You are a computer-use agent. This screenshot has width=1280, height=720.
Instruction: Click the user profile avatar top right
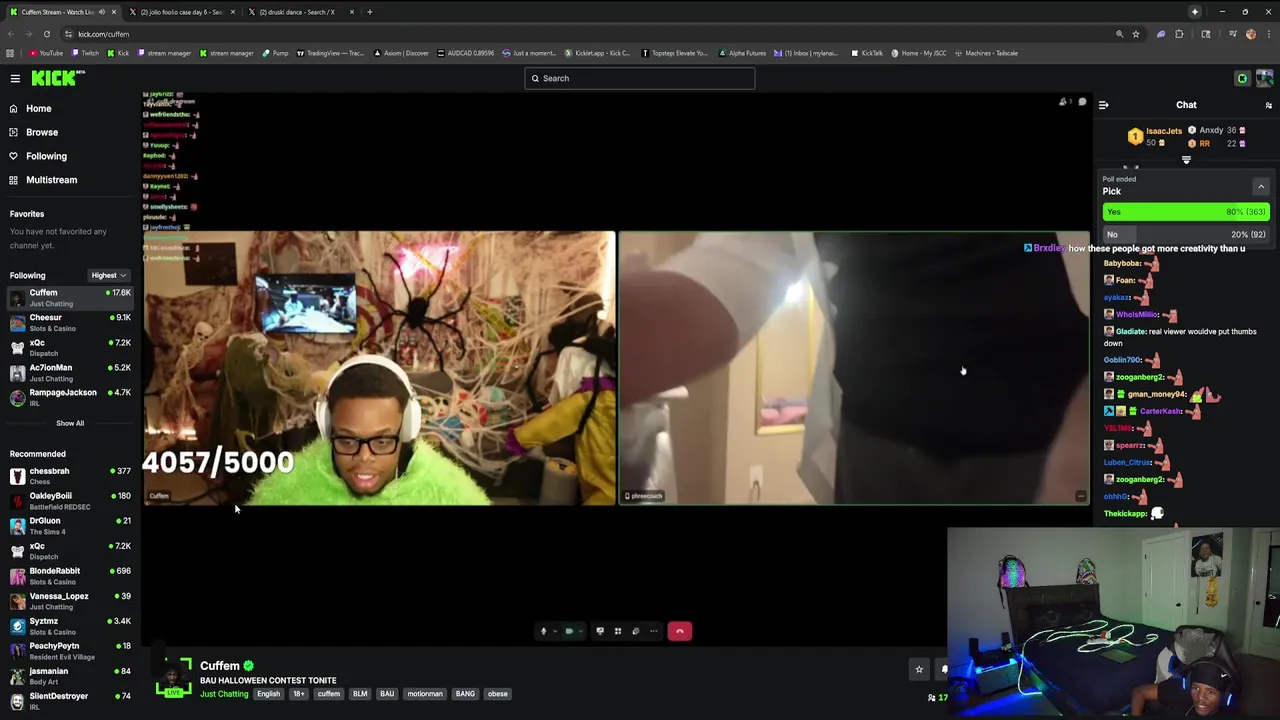pos(1264,78)
